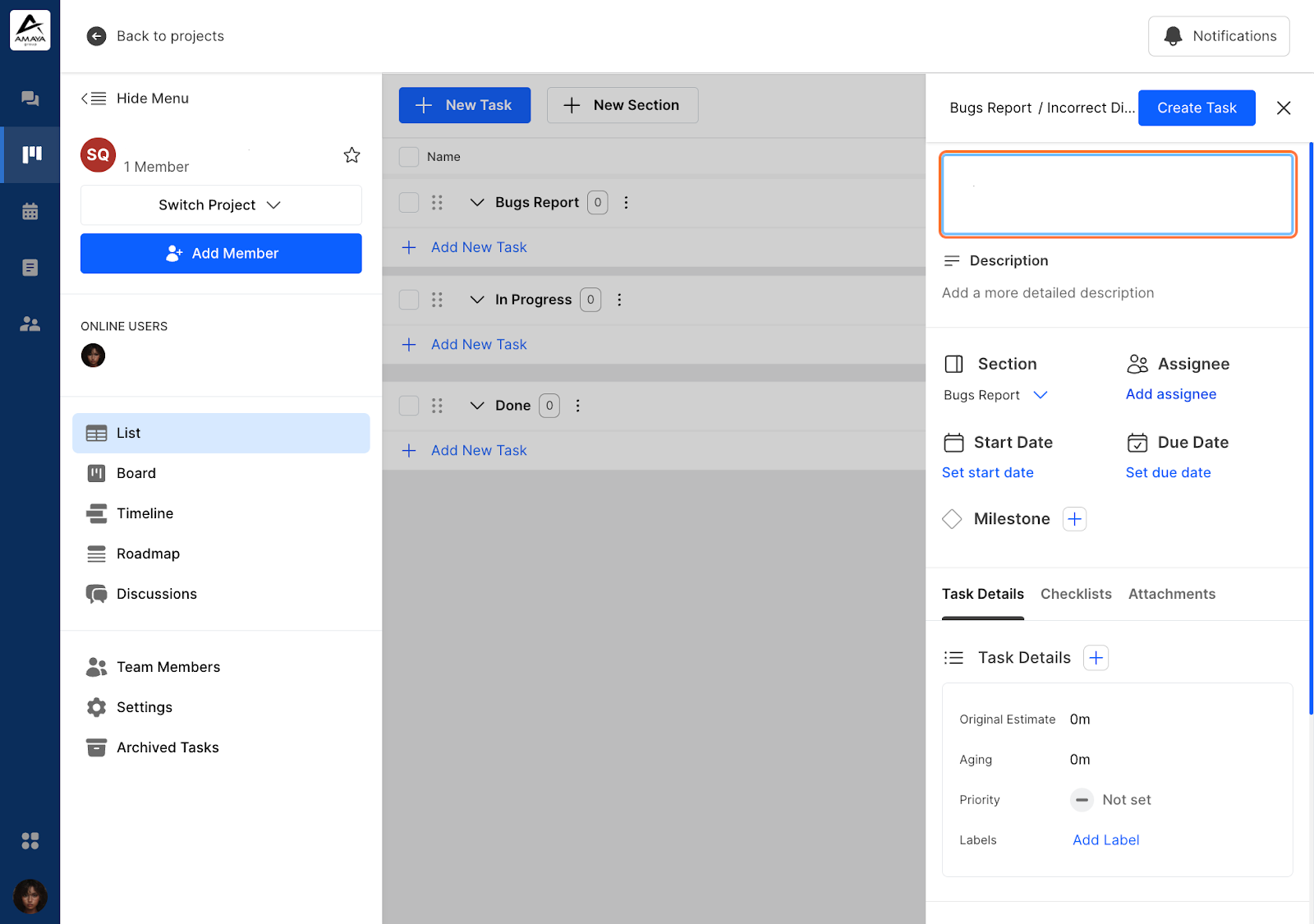Star this project as favorite
The width and height of the screenshot is (1314, 924).
click(351, 155)
